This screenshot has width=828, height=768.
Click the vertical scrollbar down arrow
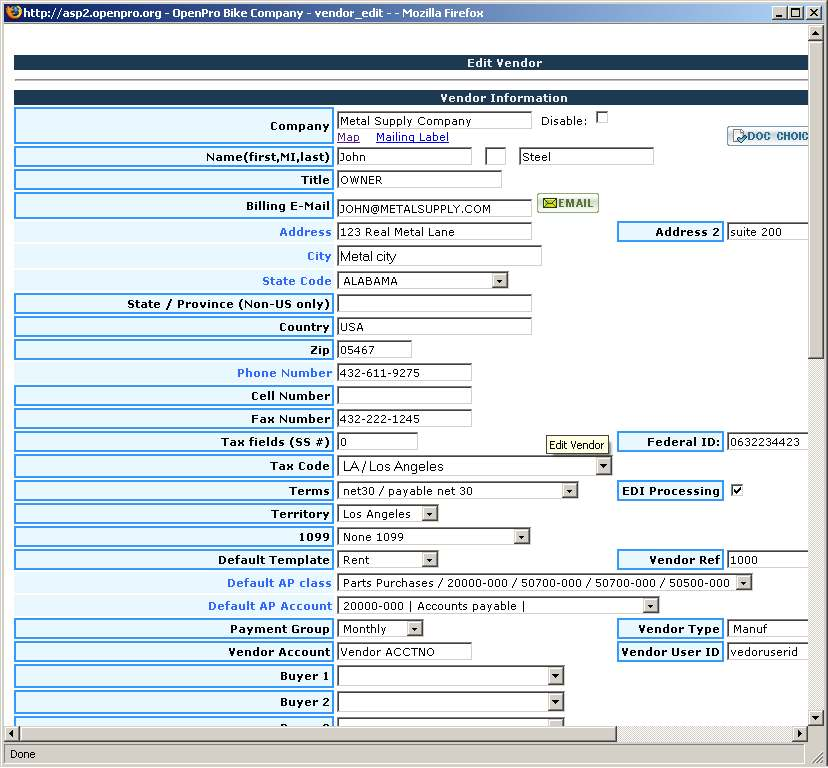tap(817, 718)
